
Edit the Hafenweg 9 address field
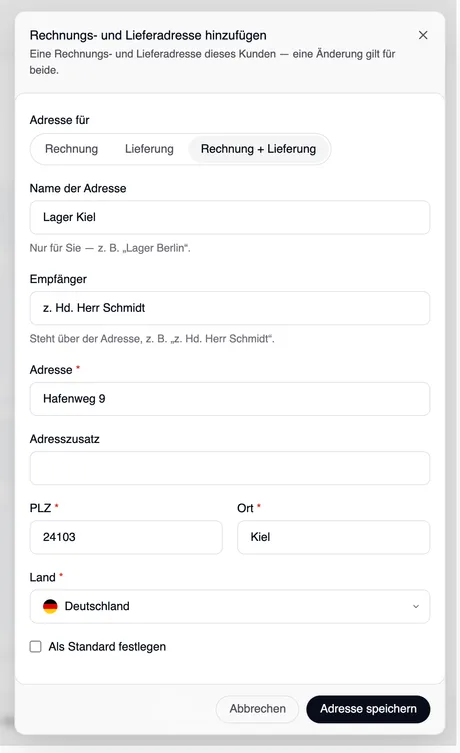[x=230, y=399]
